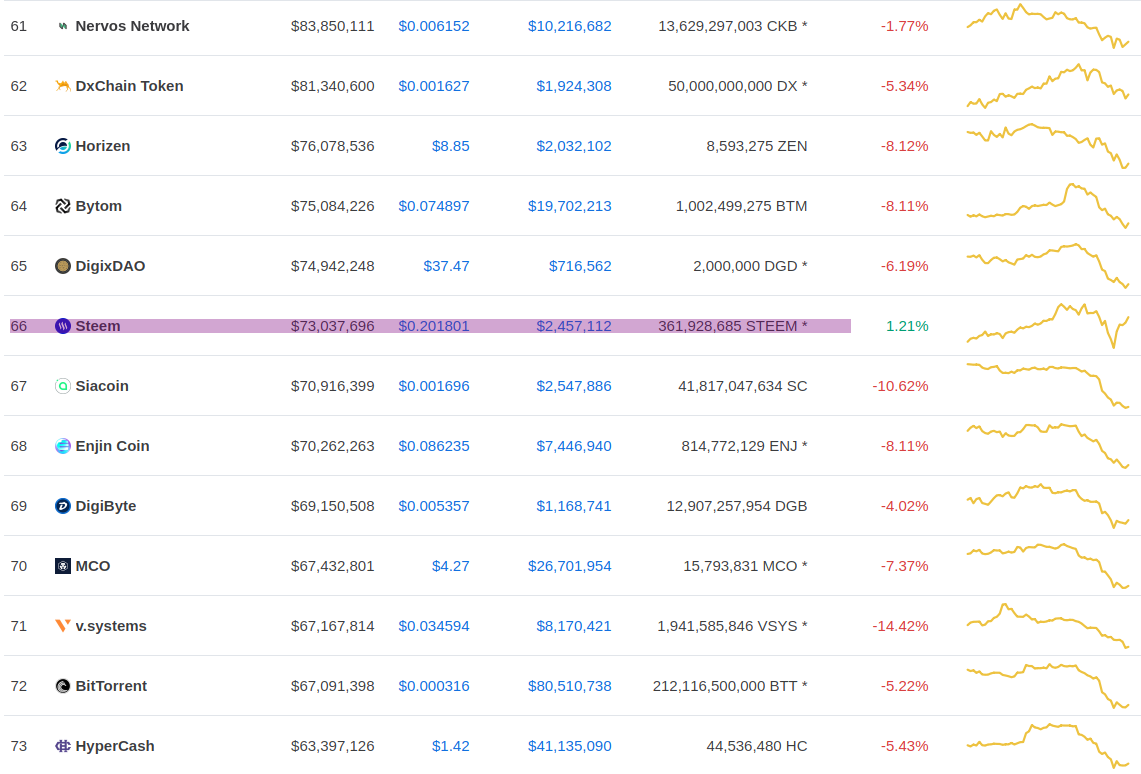Click the Steem price $0.201801
This screenshot has width=1141, height=774.
tap(433, 326)
